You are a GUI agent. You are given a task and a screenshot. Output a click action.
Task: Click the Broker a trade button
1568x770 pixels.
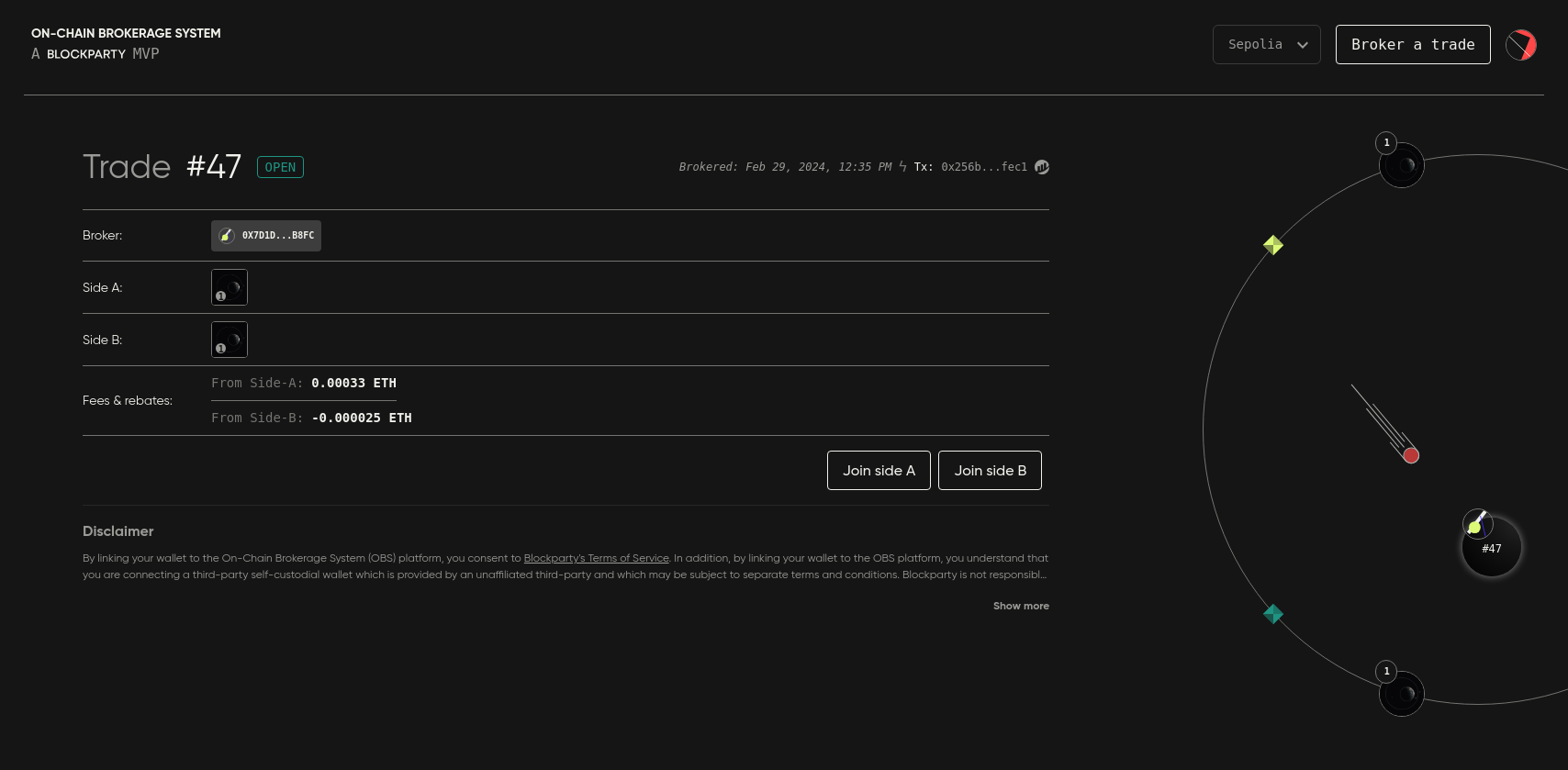(x=1412, y=44)
